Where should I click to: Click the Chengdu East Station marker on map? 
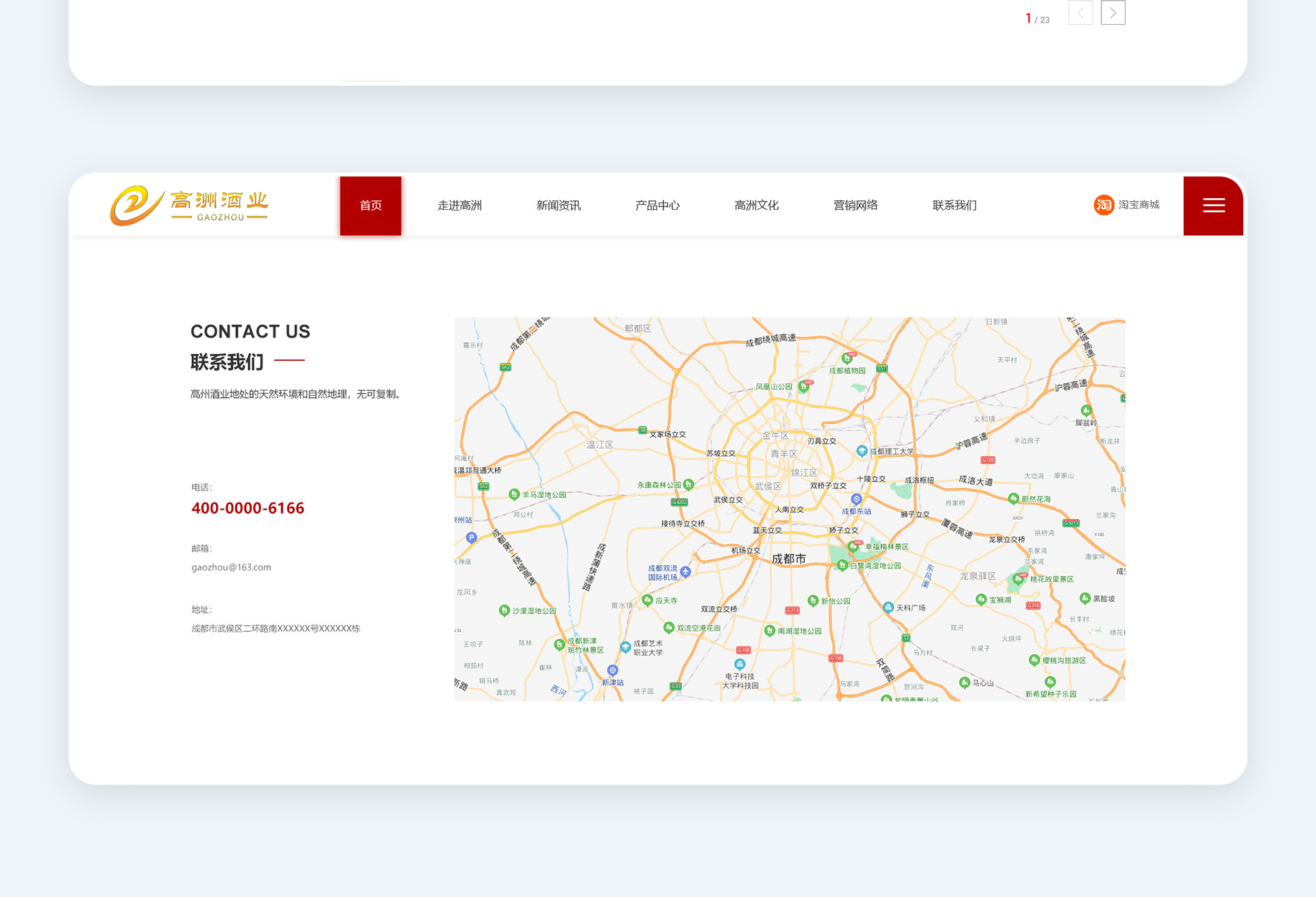856,499
